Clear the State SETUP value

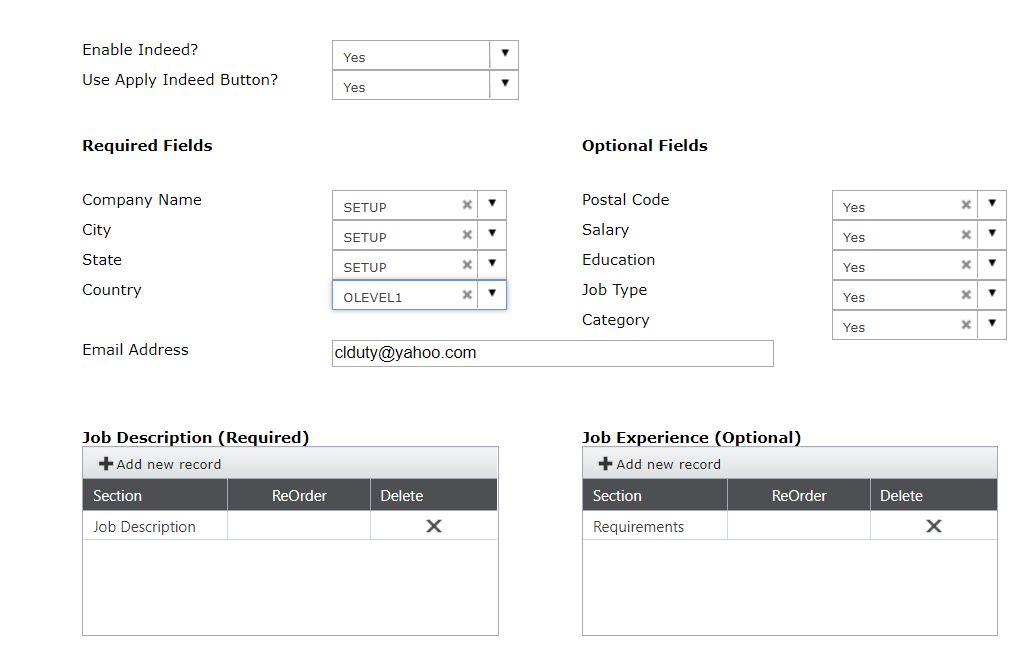click(x=467, y=265)
